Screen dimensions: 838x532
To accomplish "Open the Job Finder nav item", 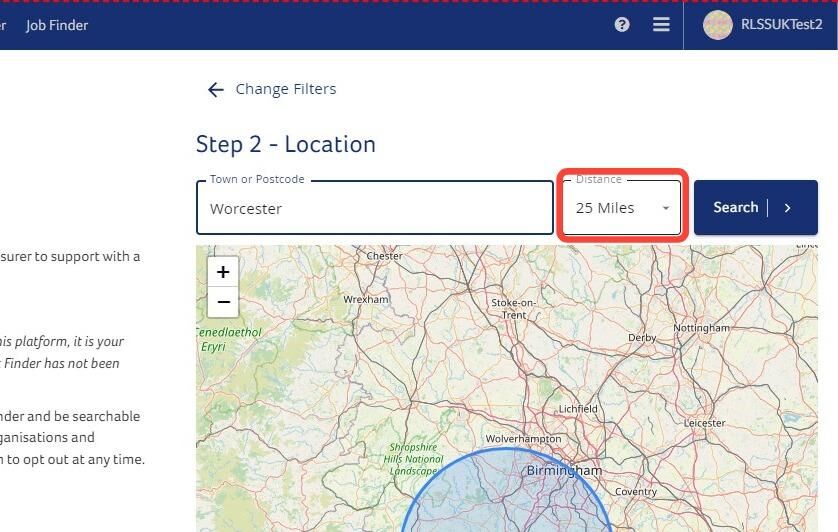I will click(57, 25).
